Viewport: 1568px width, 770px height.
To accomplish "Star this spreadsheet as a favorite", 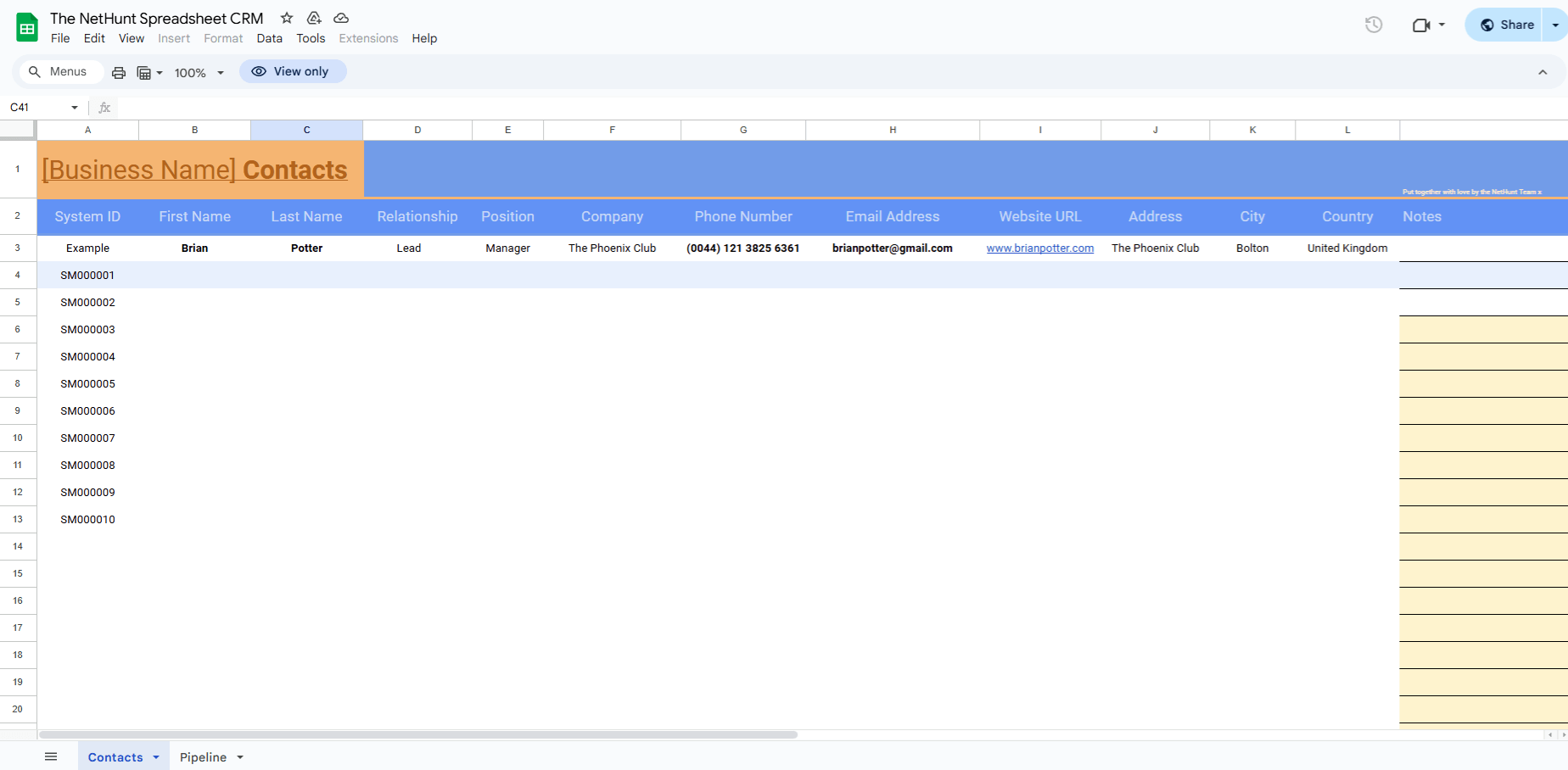I will point(286,17).
